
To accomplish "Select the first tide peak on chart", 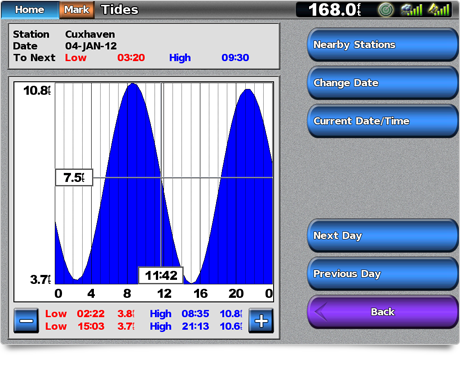I will pos(133,85).
